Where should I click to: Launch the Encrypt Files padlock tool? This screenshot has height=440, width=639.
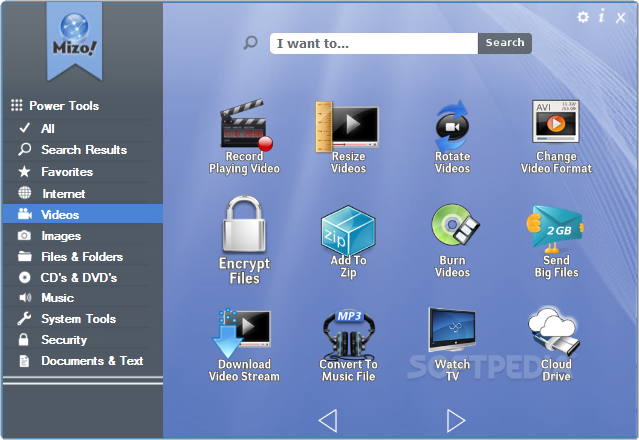coord(245,240)
